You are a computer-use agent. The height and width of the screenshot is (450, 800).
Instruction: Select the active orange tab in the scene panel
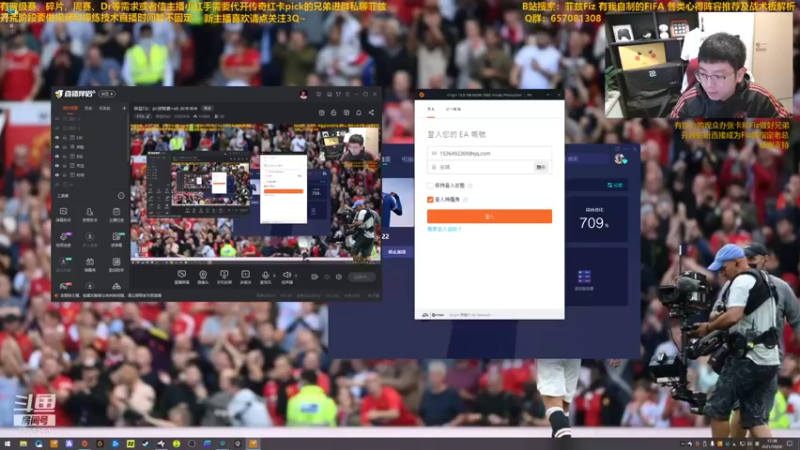(70, 108)
